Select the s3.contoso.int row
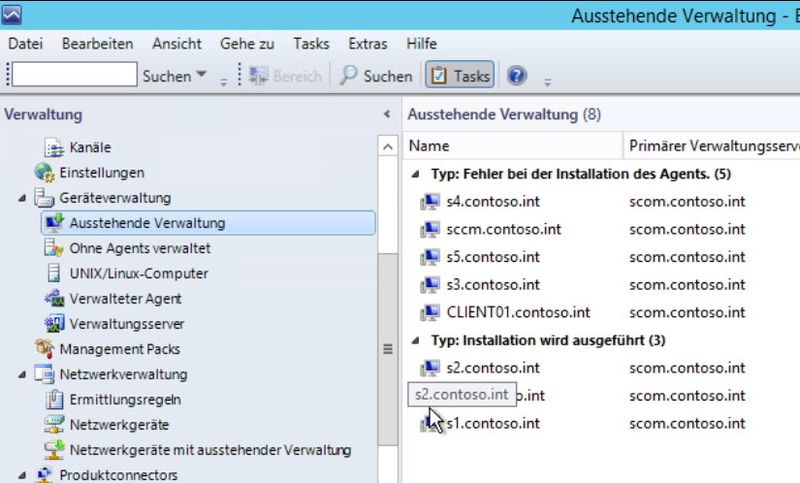800x483 pixels. point(602,285)
